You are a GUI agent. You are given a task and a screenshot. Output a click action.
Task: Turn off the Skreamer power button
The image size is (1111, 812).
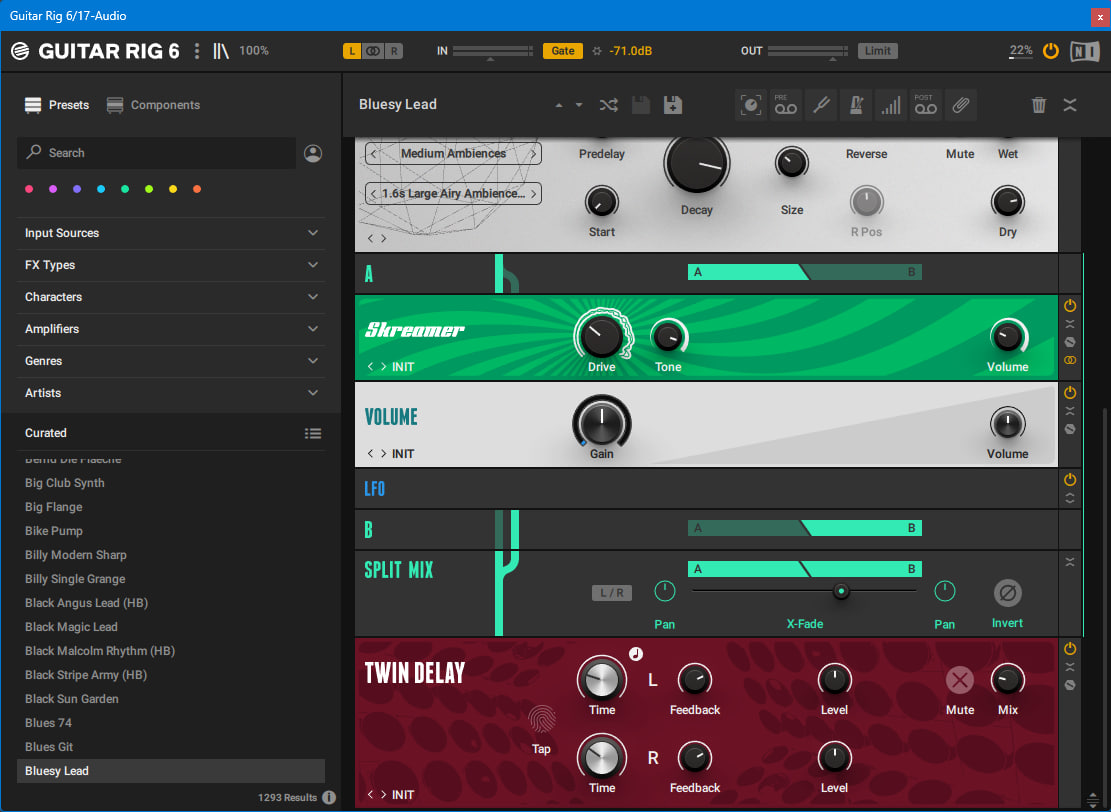pyautogui.click(x=1070, y=305)
